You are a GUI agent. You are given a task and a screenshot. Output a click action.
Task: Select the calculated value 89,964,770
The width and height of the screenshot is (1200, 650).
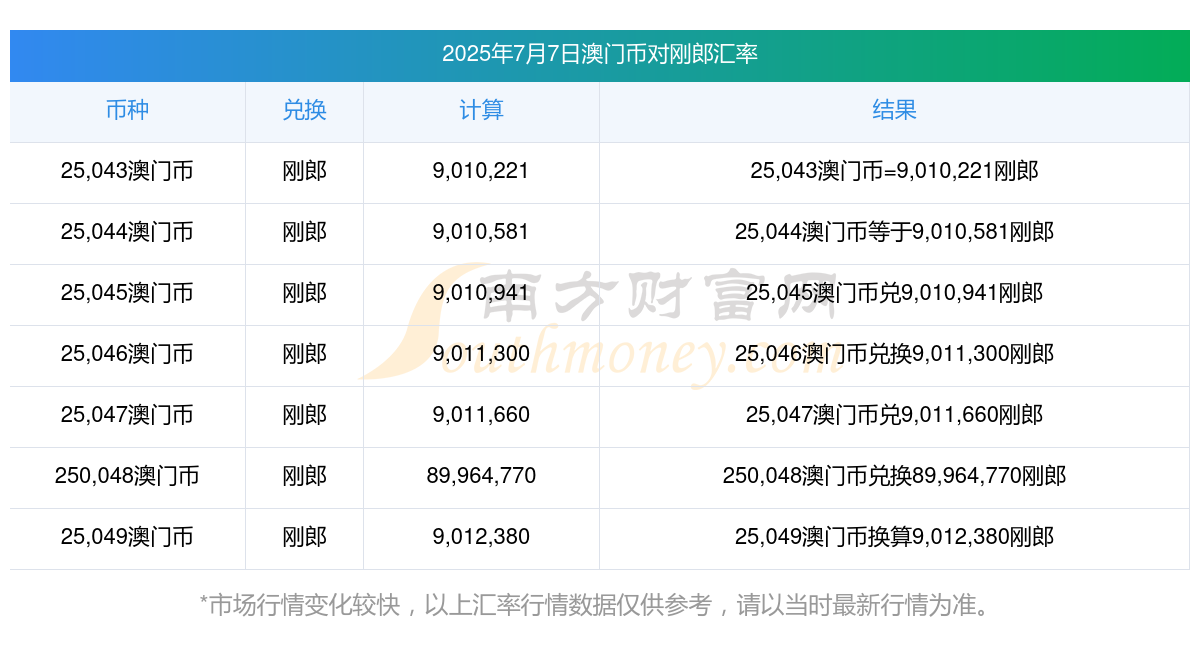[481, 476]
